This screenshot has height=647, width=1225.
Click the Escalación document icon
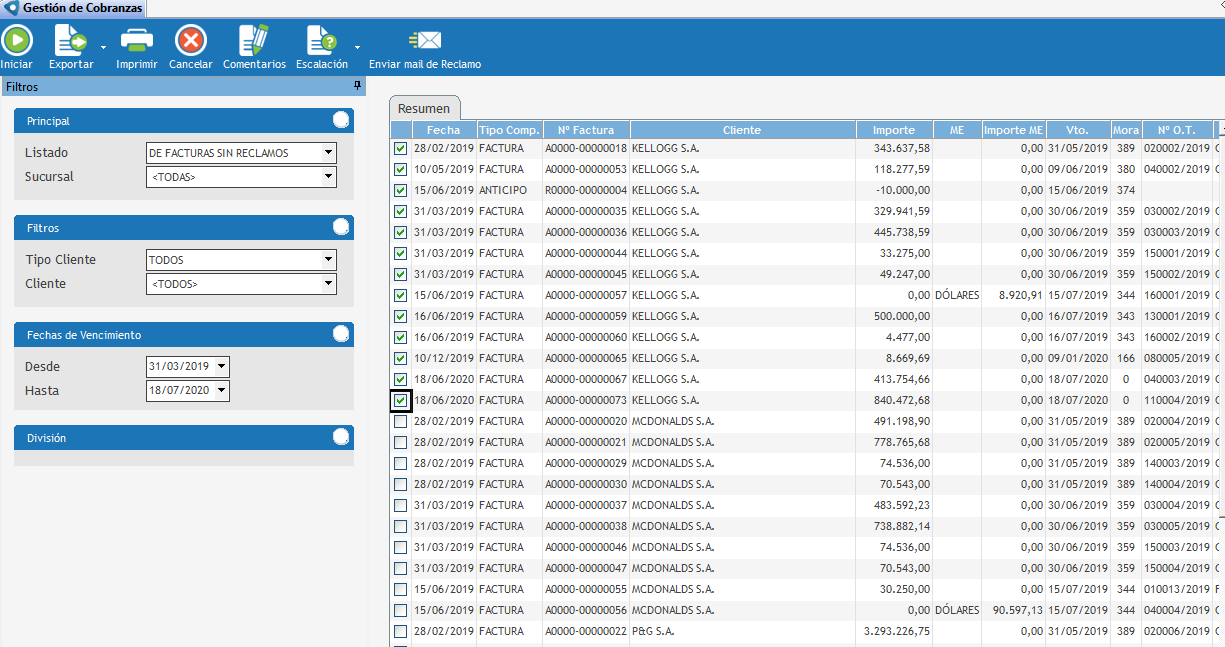tap(321, 41)
